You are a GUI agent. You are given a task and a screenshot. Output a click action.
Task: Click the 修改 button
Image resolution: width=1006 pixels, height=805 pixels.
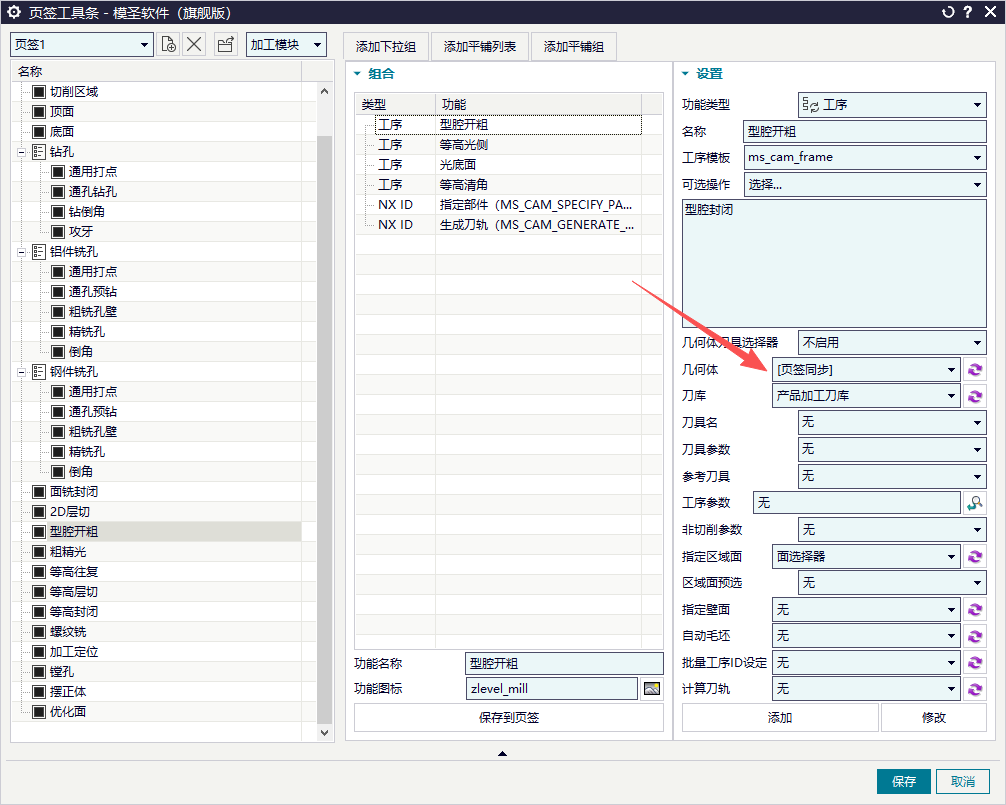[x=934, y=718]
